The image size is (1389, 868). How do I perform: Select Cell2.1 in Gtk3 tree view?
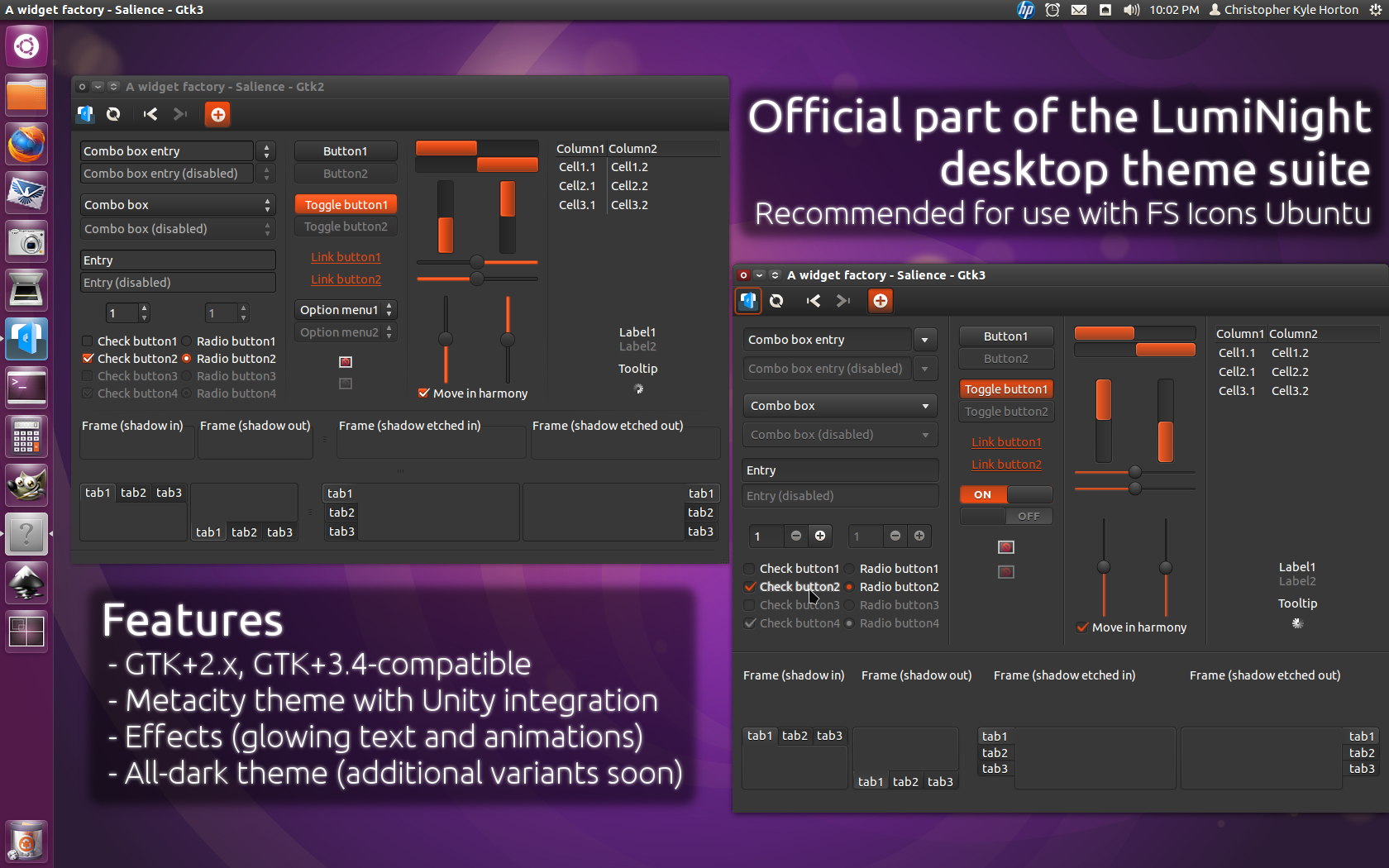[1237, 372]
